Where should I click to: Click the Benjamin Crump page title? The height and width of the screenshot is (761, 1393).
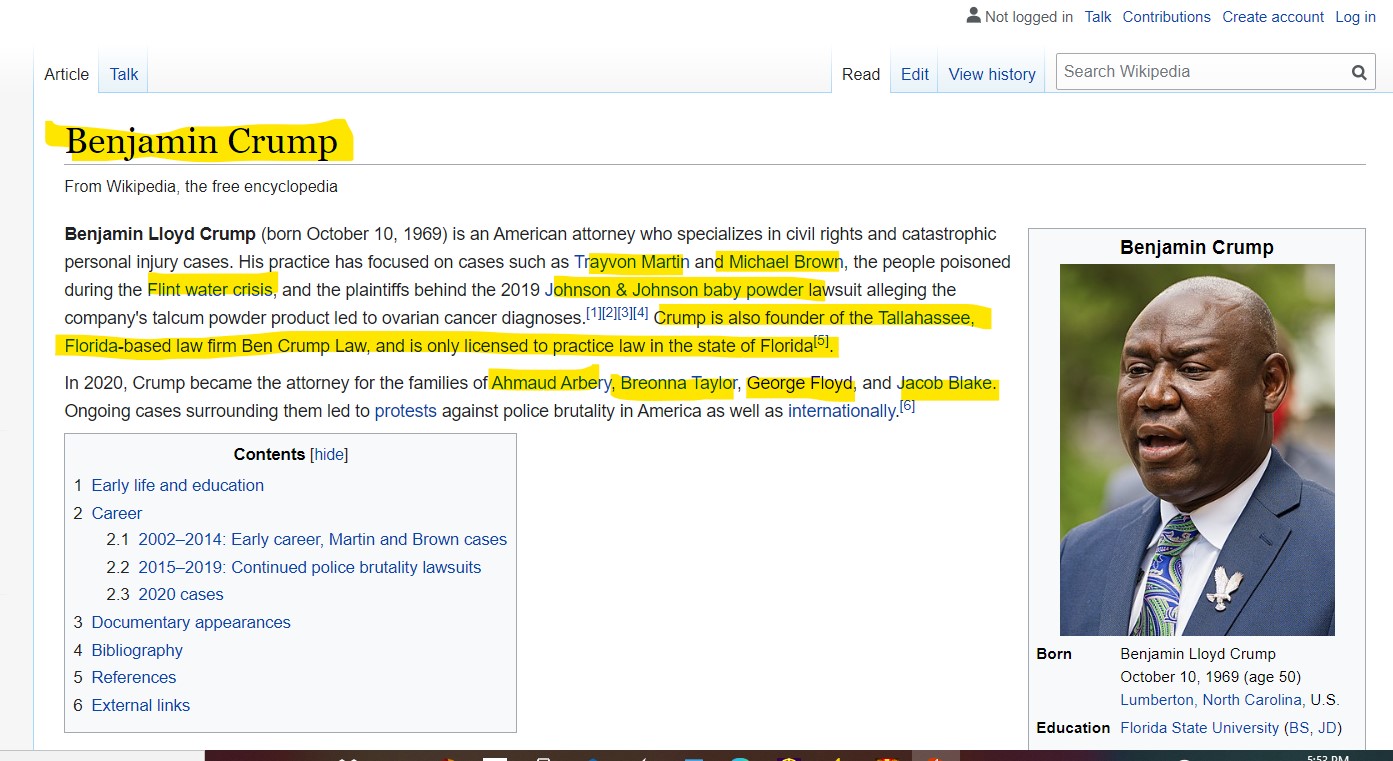[x=201, y=142]
